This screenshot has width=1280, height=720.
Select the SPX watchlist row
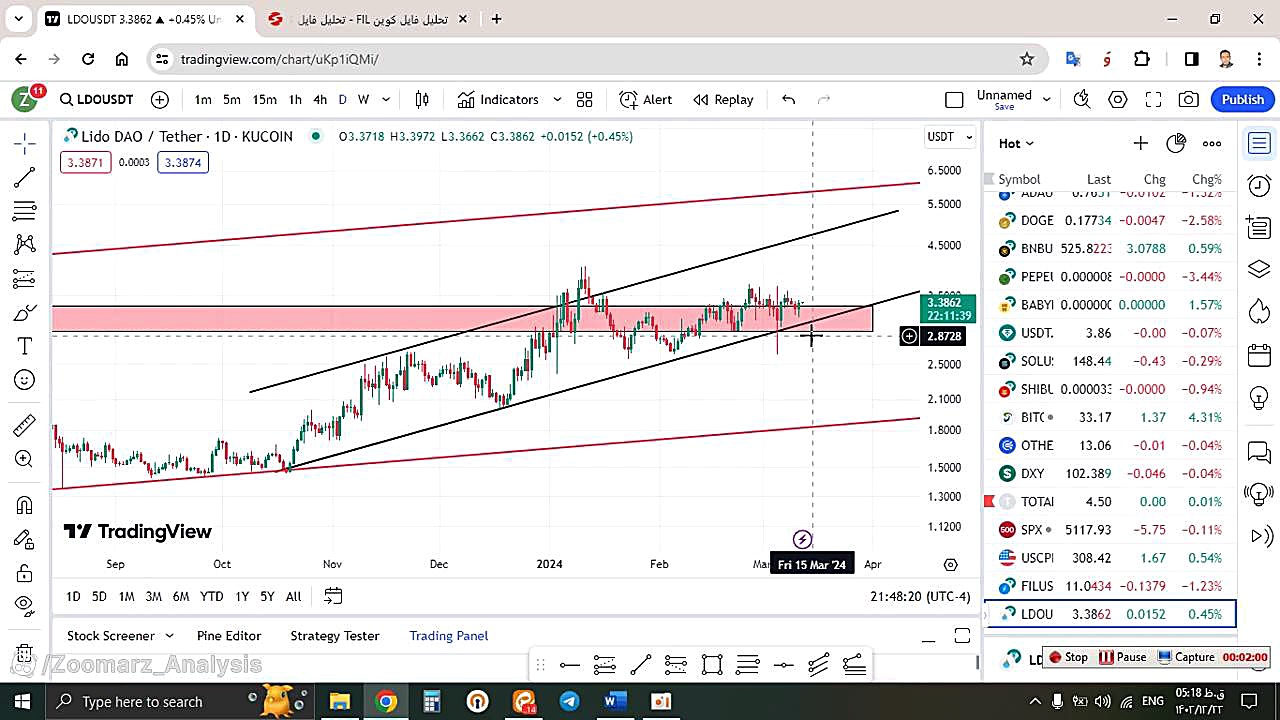[1110, 529]
